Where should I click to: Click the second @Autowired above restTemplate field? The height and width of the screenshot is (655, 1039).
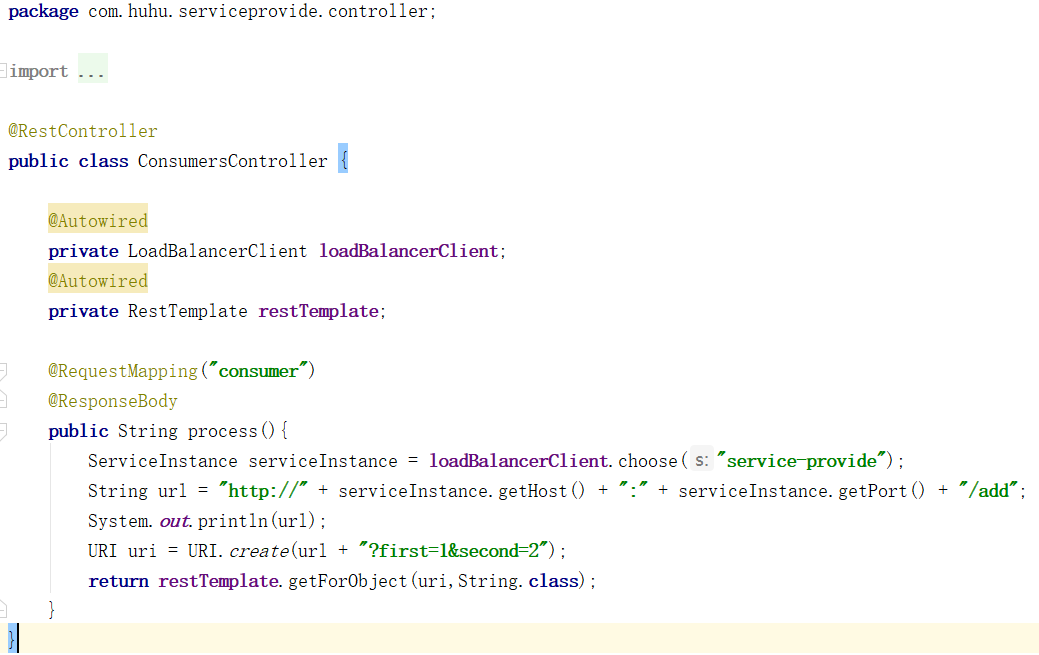98,281
